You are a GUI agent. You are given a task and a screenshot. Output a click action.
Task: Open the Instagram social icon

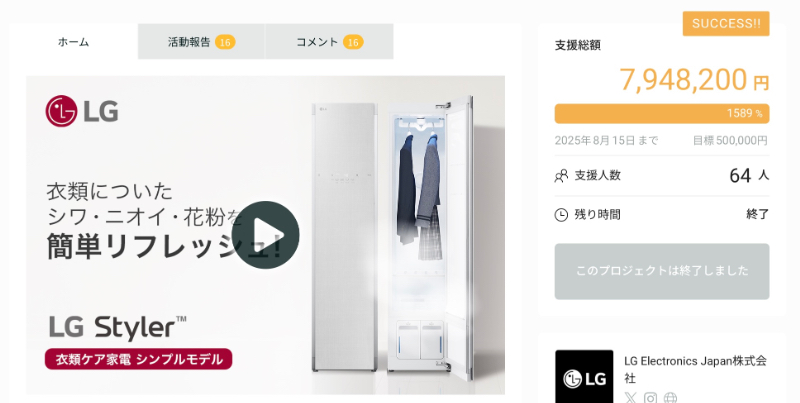pos(650,397)
